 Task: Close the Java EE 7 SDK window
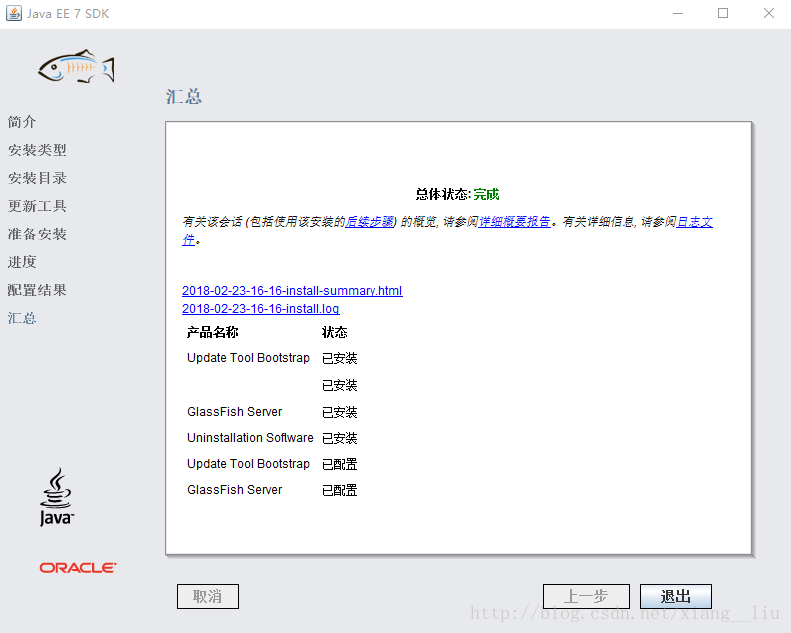point(769,13)
